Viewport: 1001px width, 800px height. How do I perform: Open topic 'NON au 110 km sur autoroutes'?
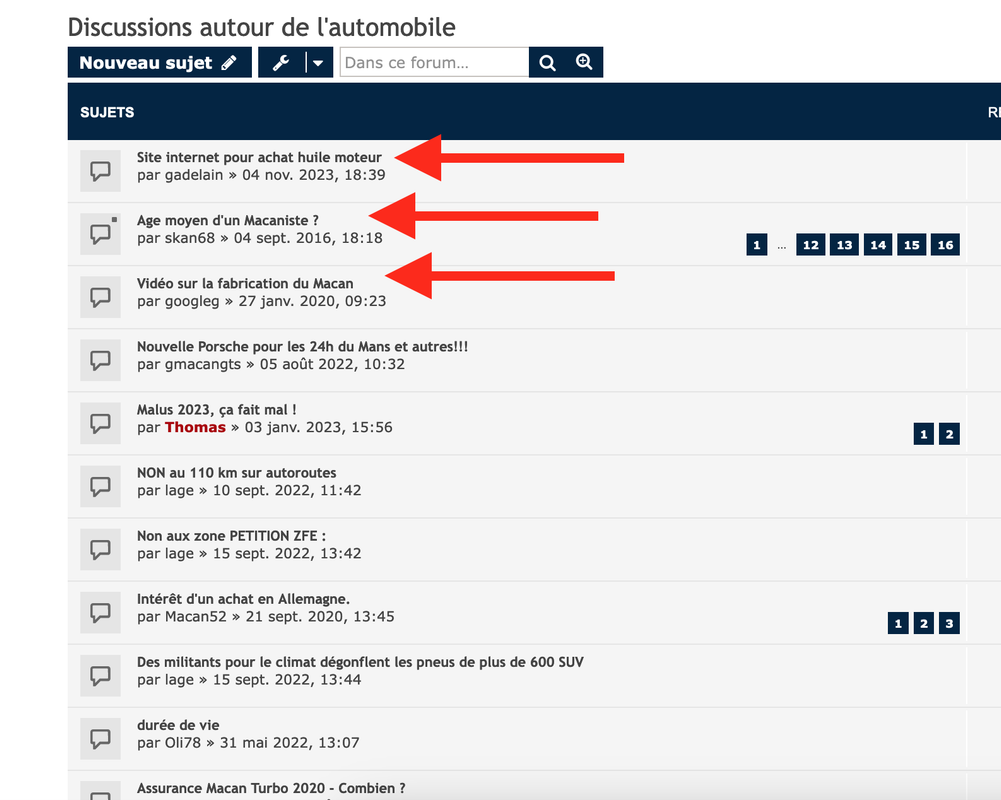click(236, 473)
